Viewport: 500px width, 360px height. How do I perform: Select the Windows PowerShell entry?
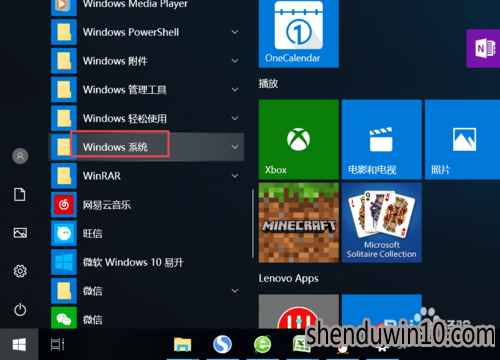pos(147,32)
